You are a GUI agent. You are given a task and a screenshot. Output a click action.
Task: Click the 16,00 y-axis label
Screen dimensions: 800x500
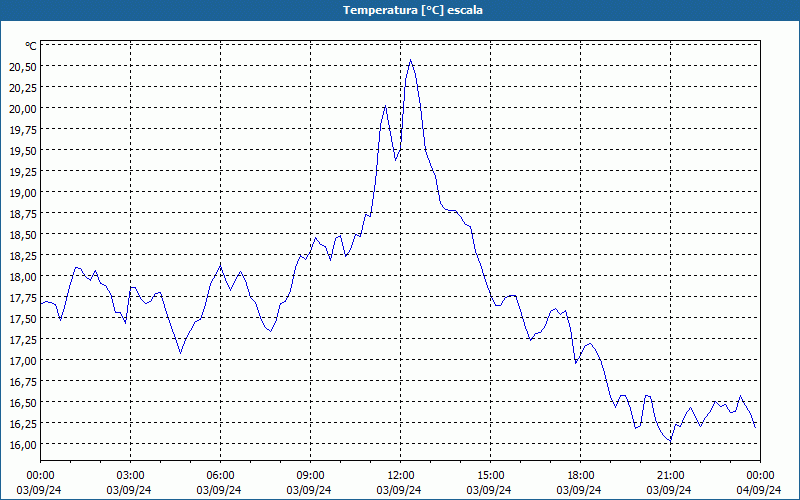(x=23, y=445)
